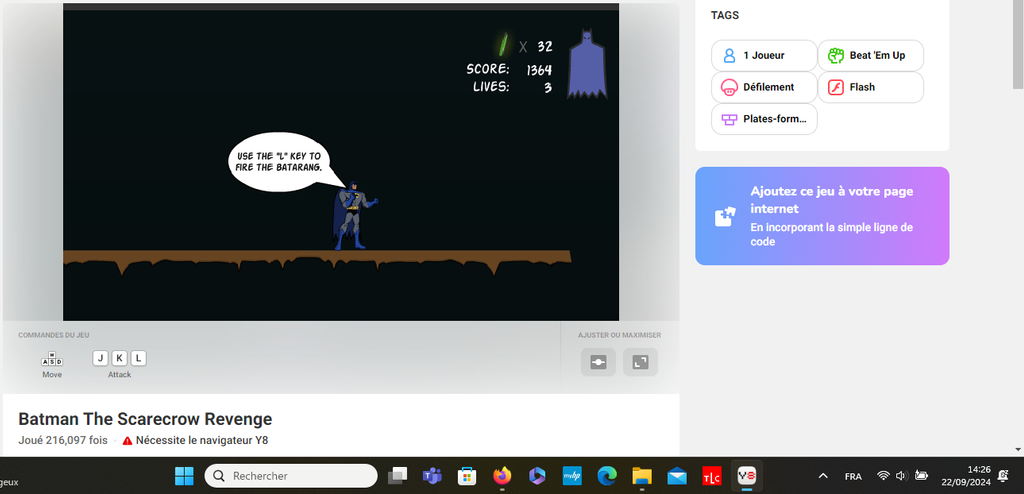Click the 'Nécessite le navigateur Y8' warning
Viewport: 1024px width, 494px height.
coord(195,440)
